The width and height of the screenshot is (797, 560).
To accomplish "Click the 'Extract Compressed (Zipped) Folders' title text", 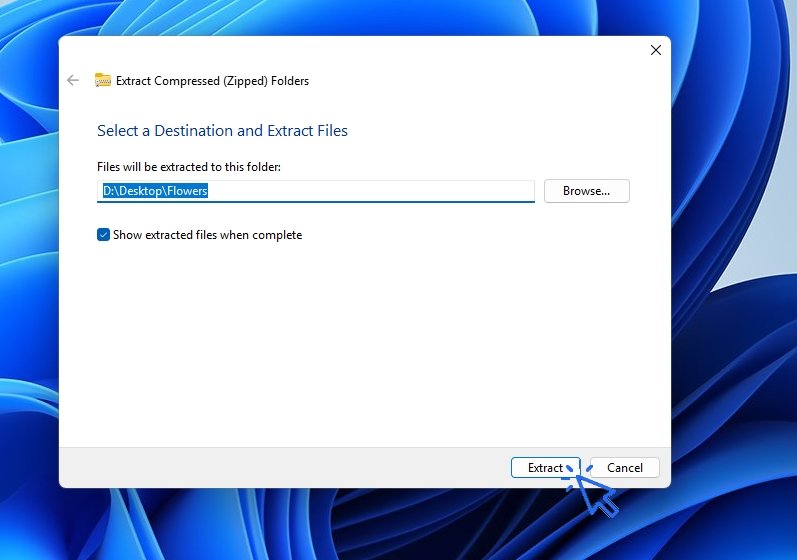I will [212, 81].
